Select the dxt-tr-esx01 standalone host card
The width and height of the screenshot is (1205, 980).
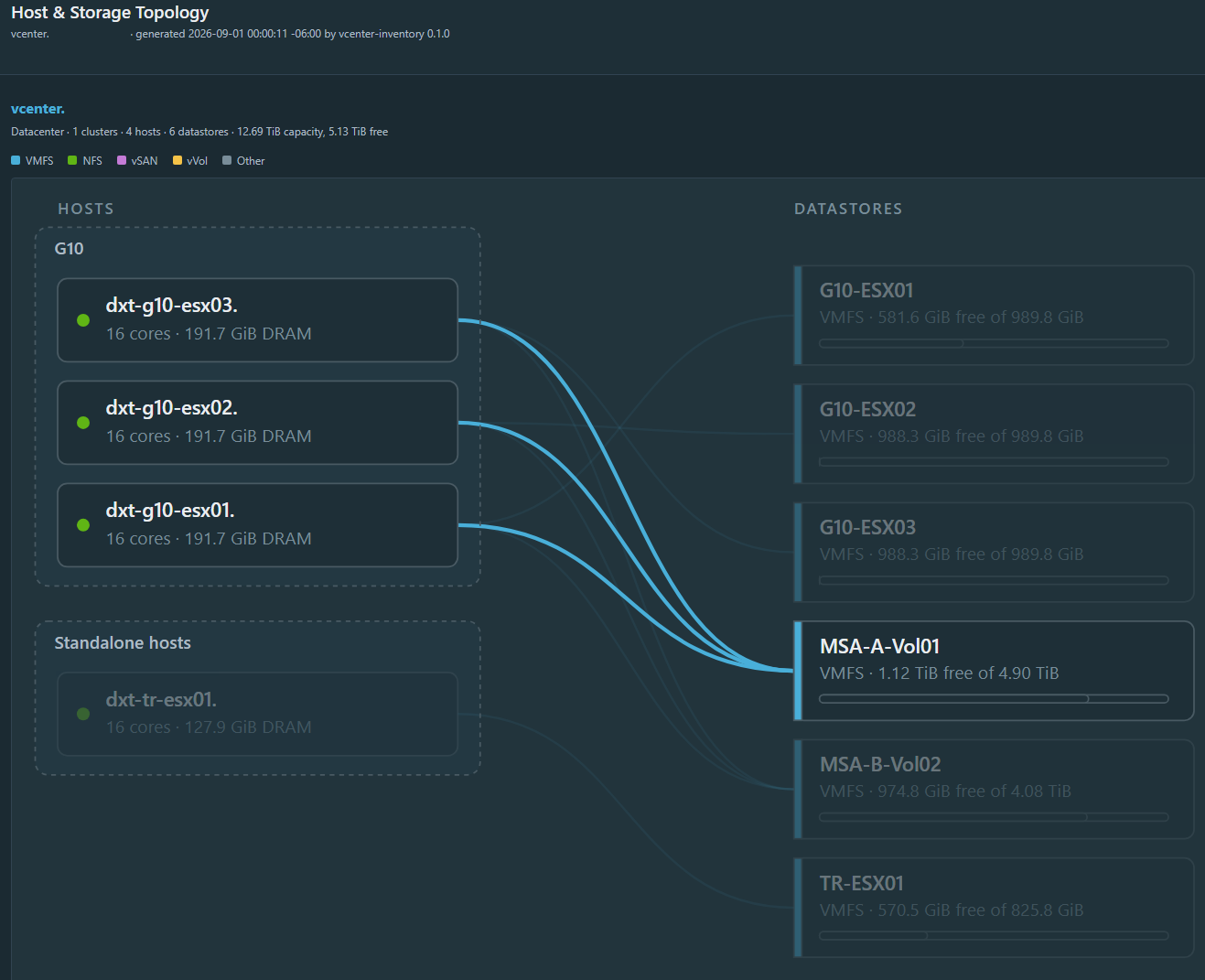pyautogui.click(x=257, y=714)
